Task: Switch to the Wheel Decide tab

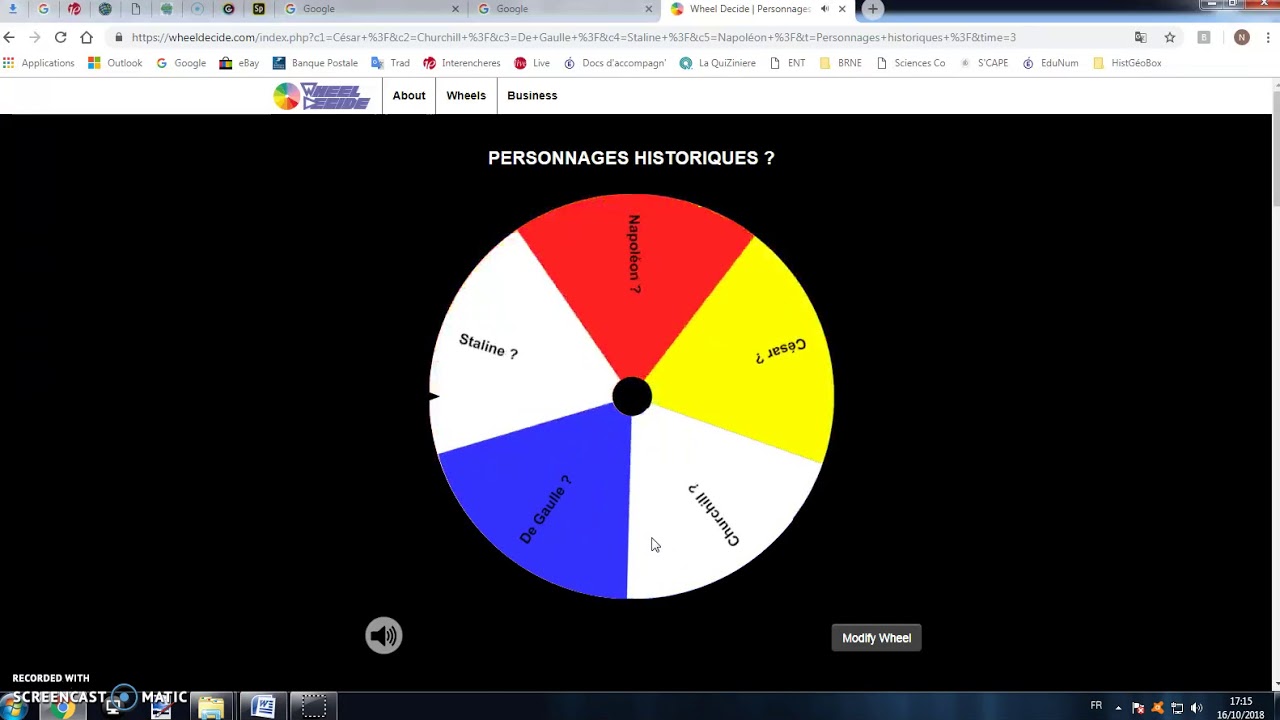Action: (x=750, y=9)
